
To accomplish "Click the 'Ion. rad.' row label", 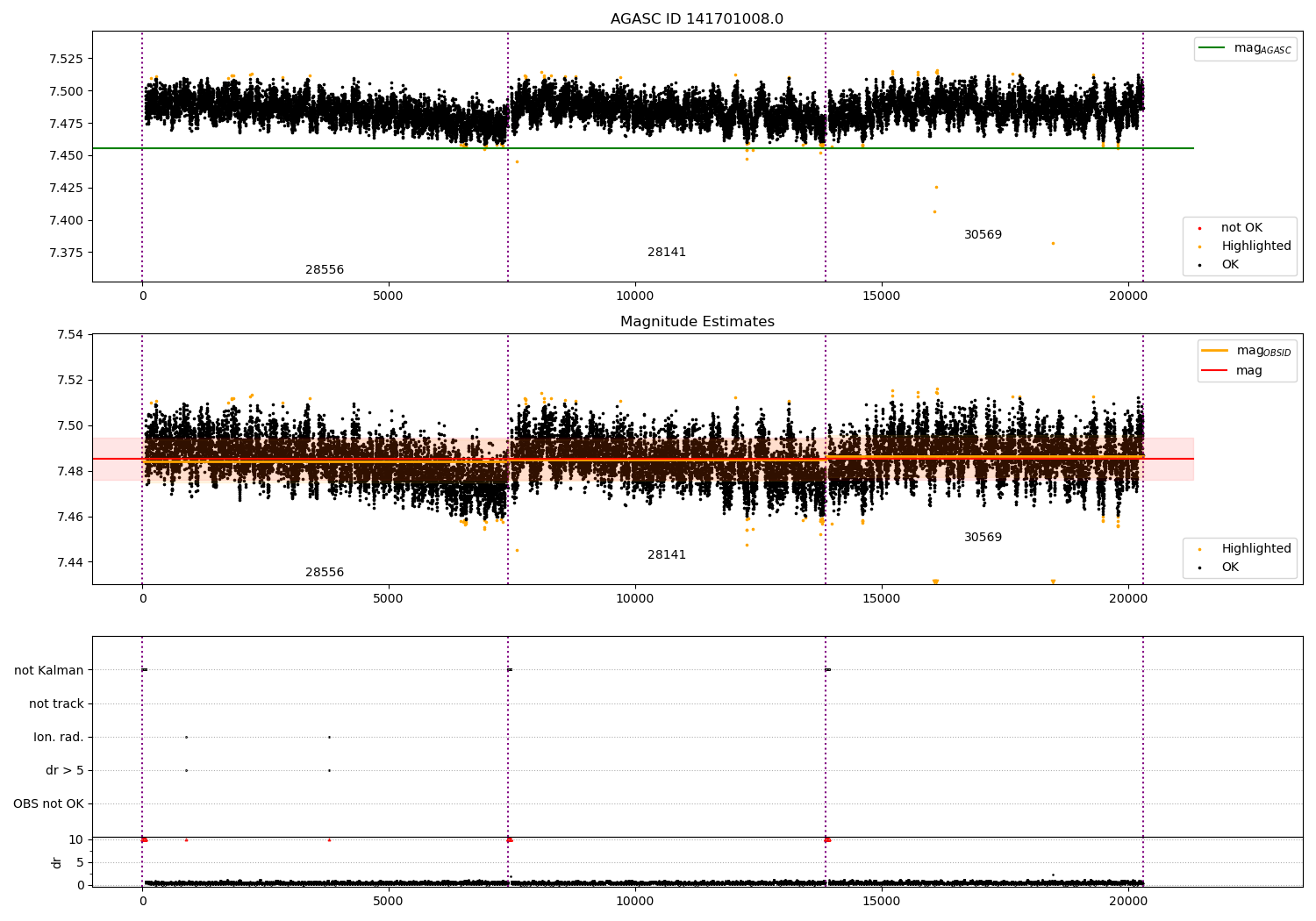I will point(59,738).
